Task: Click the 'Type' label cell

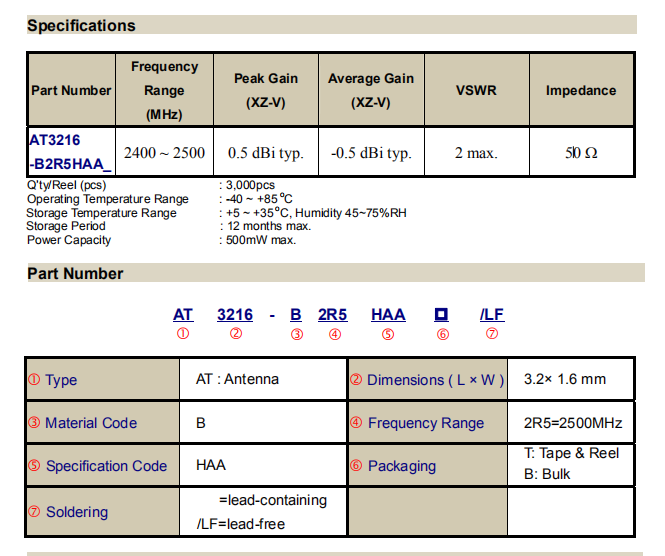Action: pos(103,380)
